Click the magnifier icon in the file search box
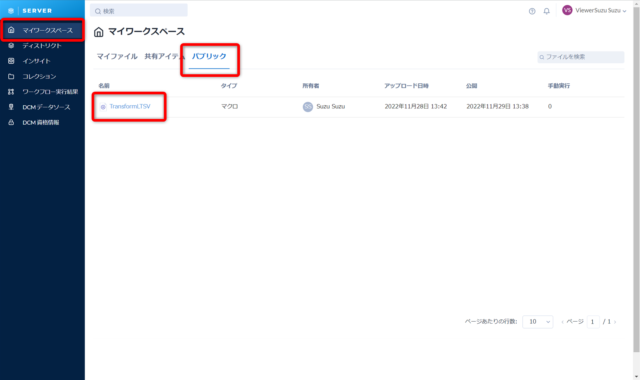Image resolution: width=640 pixels, height=380 pixels. (542, 57)
